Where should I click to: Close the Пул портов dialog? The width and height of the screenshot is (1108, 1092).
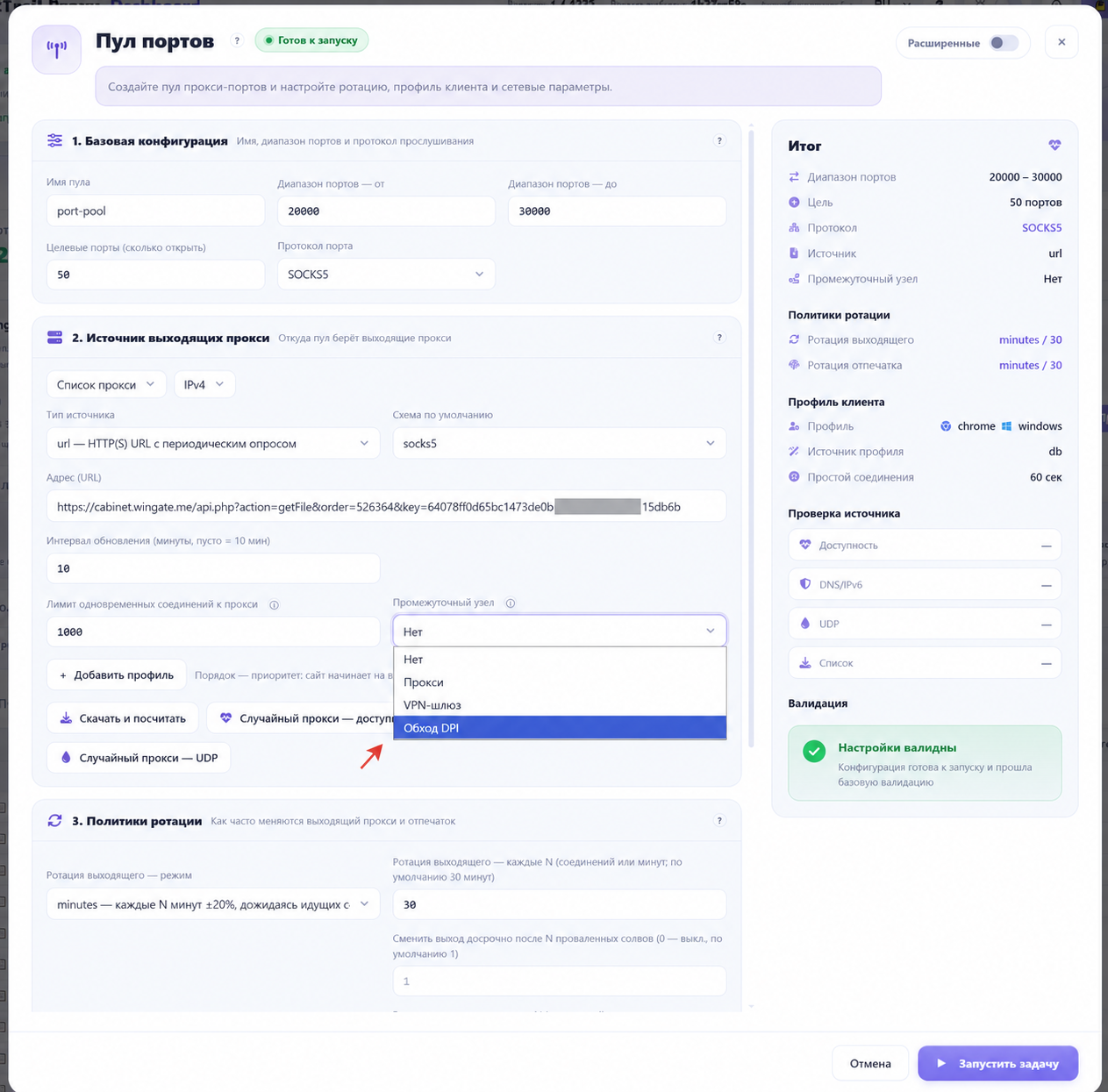coord(1062,42)
